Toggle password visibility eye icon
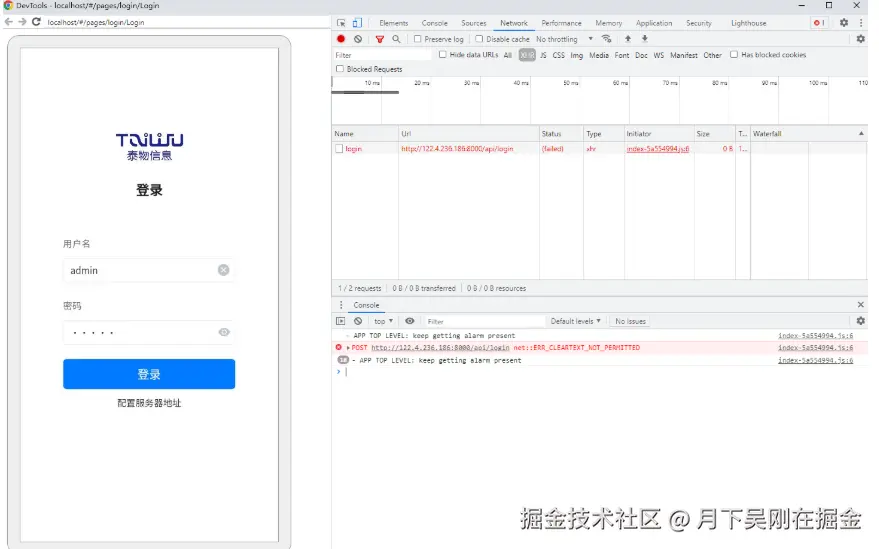 point(224,332)
